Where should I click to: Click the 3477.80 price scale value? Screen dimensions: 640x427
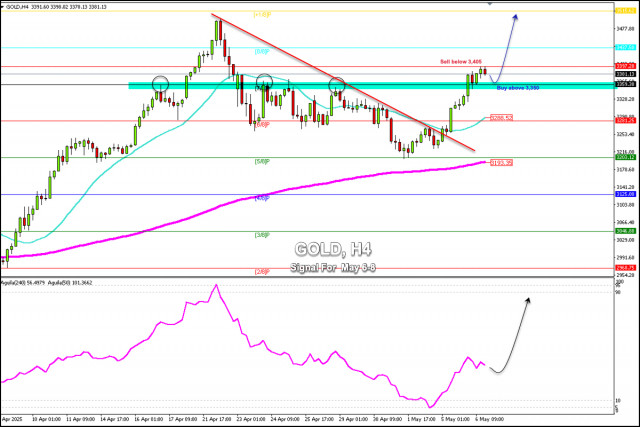pyautogui.click(x=626, y=29)
